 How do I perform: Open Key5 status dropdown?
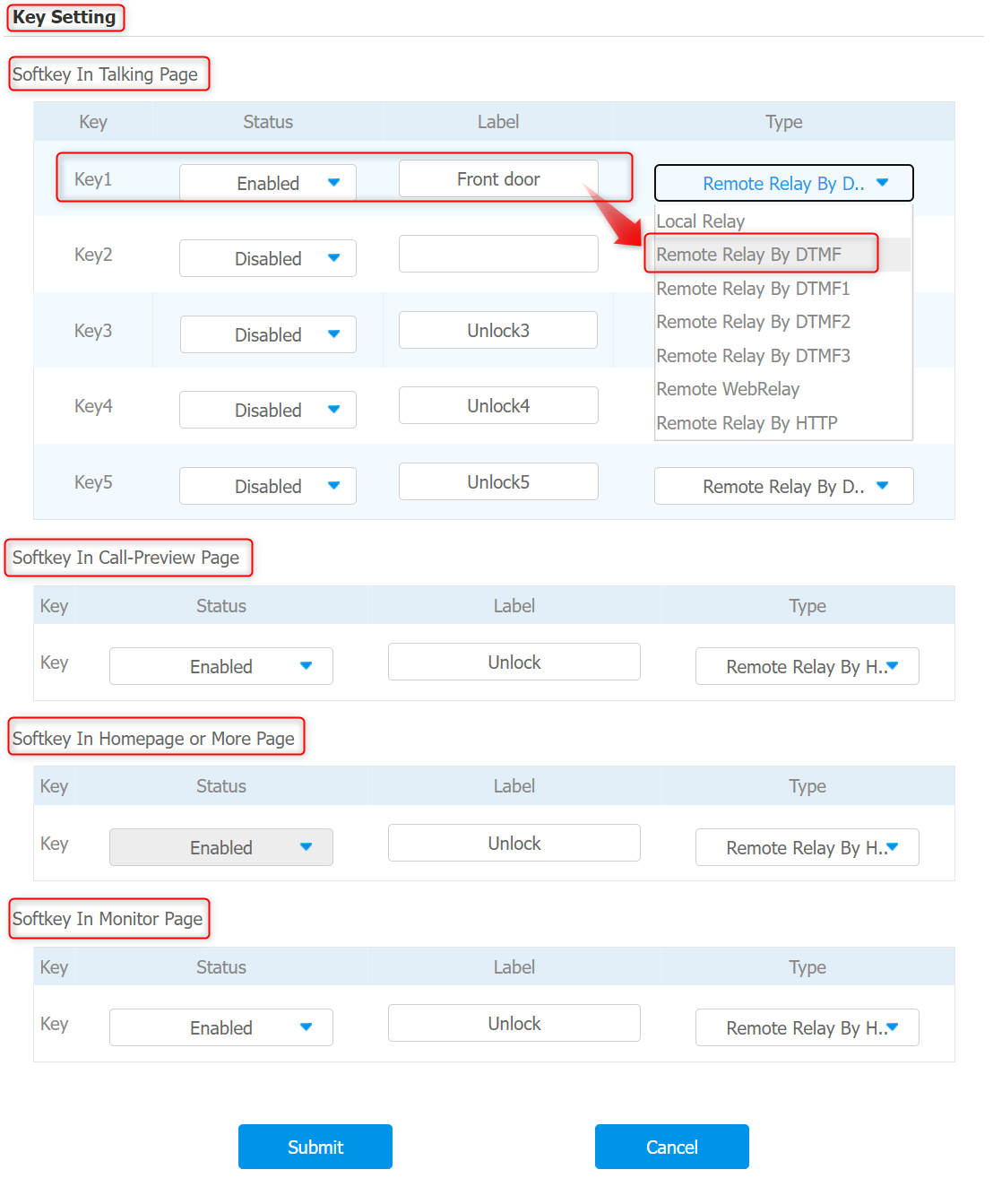[x=268, y=486]
